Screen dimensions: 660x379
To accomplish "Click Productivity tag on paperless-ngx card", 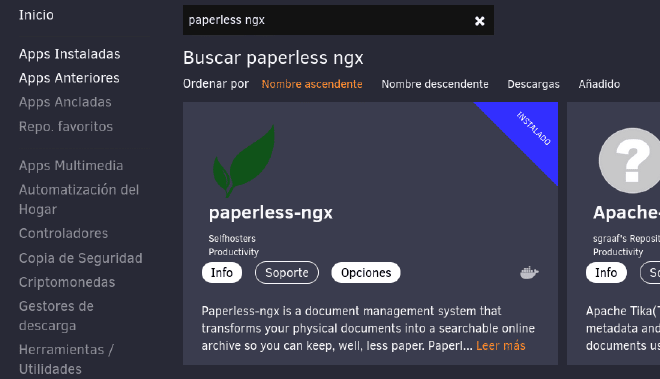I will (x=234, y=252).
